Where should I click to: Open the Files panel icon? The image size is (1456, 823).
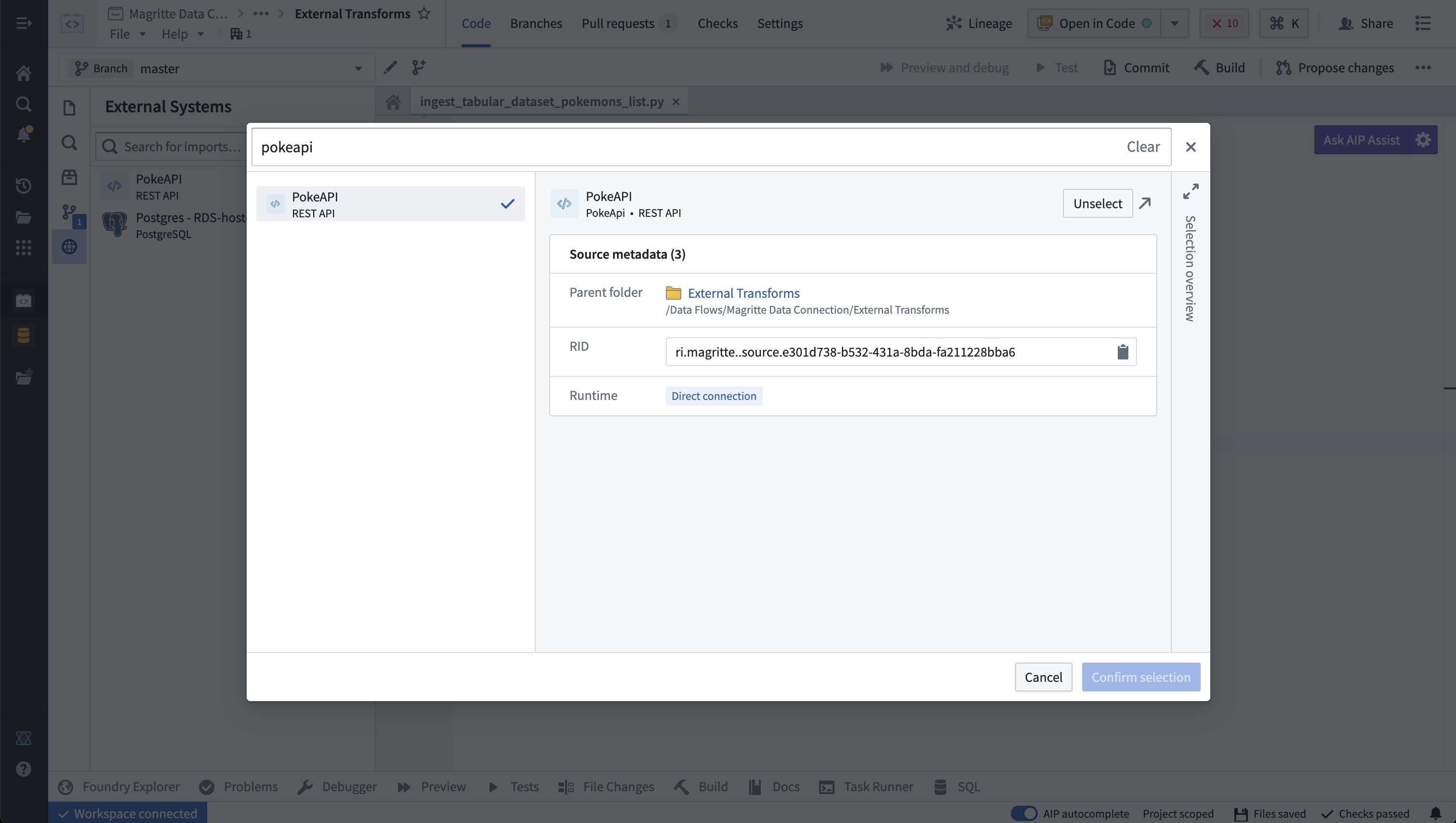click(x=69, y=107)
